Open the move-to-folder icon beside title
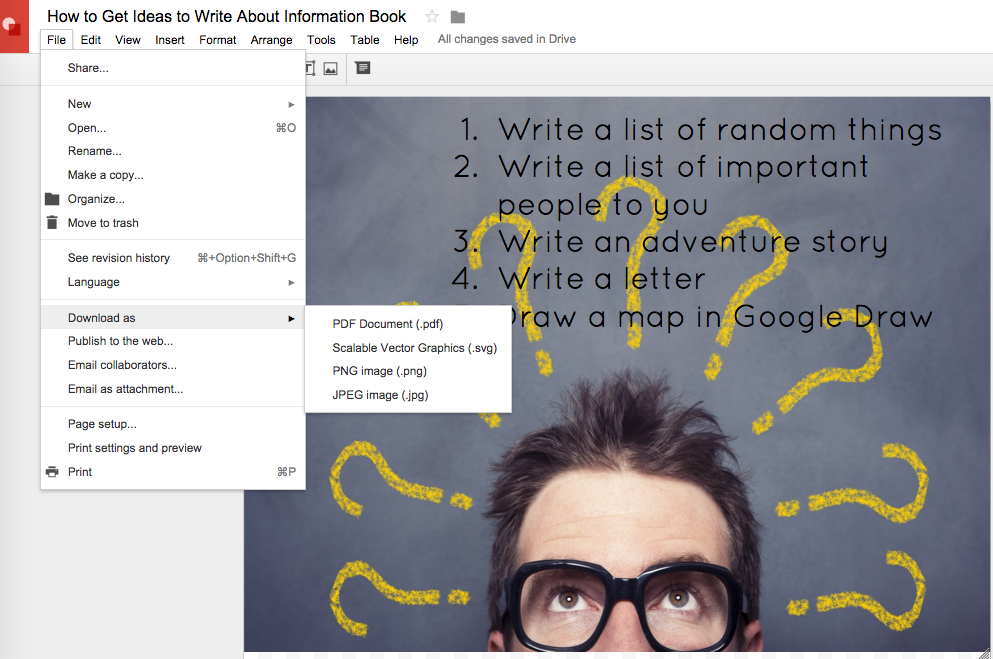The width and height of the screenshot is (993, 659). click(x=458, y=16)
